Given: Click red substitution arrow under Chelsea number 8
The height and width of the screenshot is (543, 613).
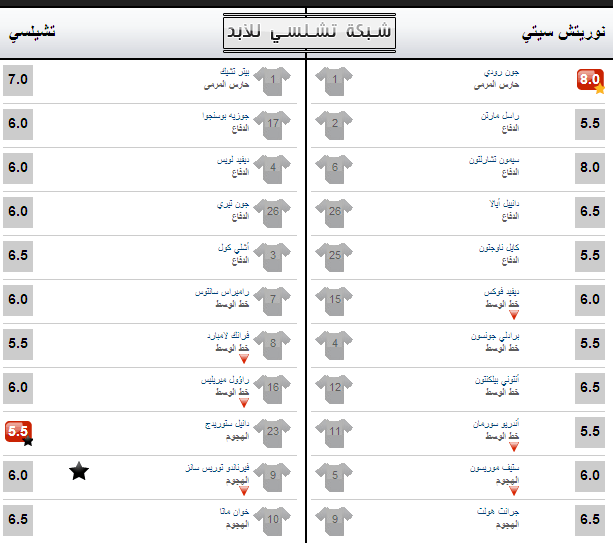Looking at the screenshot, I should [x=244, y=358].
